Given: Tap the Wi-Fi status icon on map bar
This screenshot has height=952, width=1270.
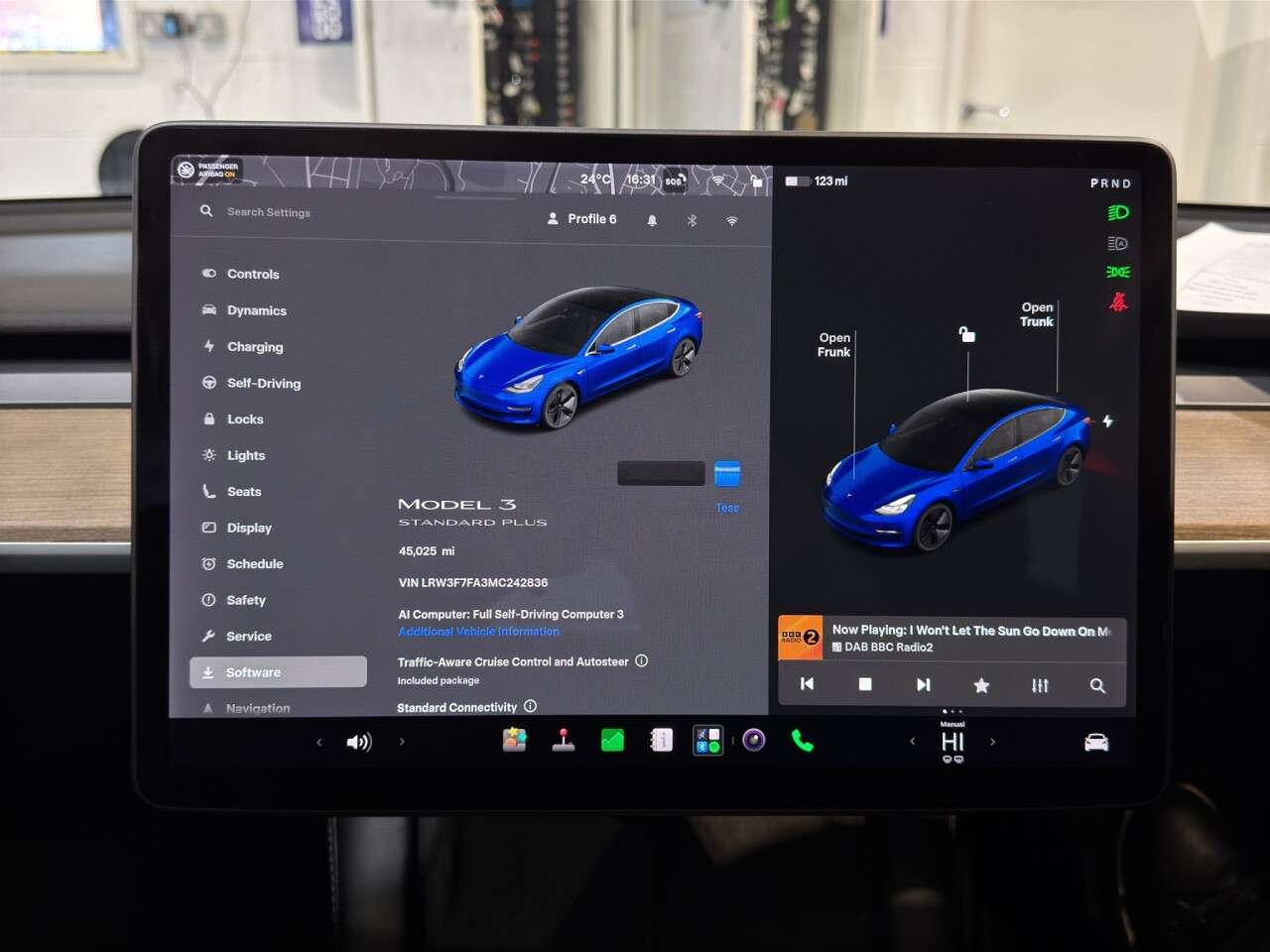Looking at the screenshot, I should click(x=718, y=180).
